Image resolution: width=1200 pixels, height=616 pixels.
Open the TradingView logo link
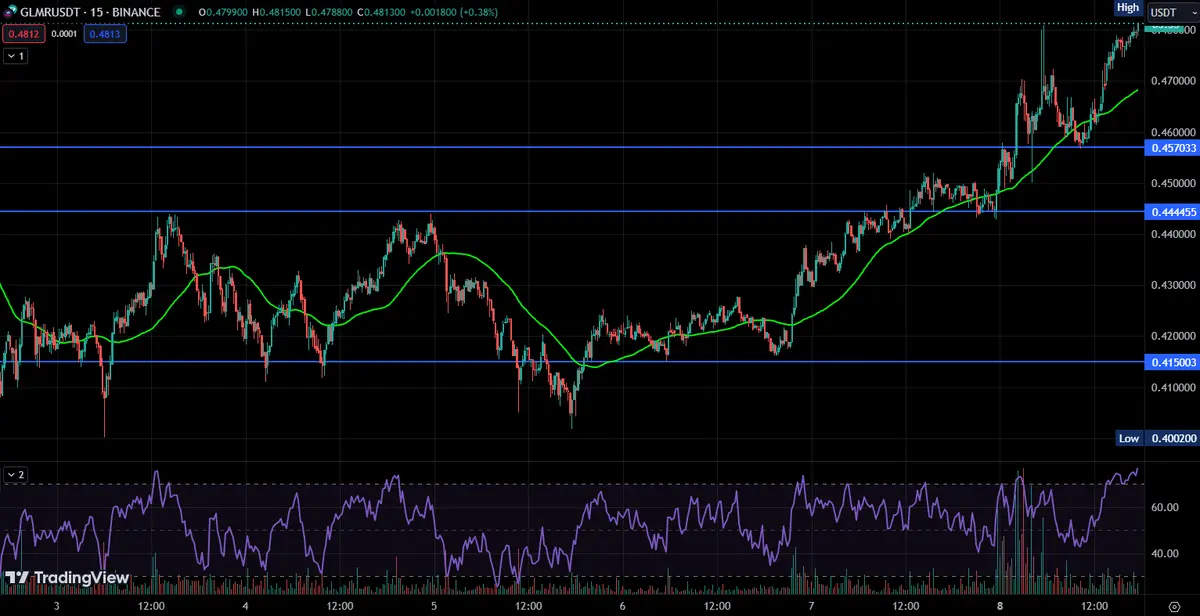click(x=67, y=578)
